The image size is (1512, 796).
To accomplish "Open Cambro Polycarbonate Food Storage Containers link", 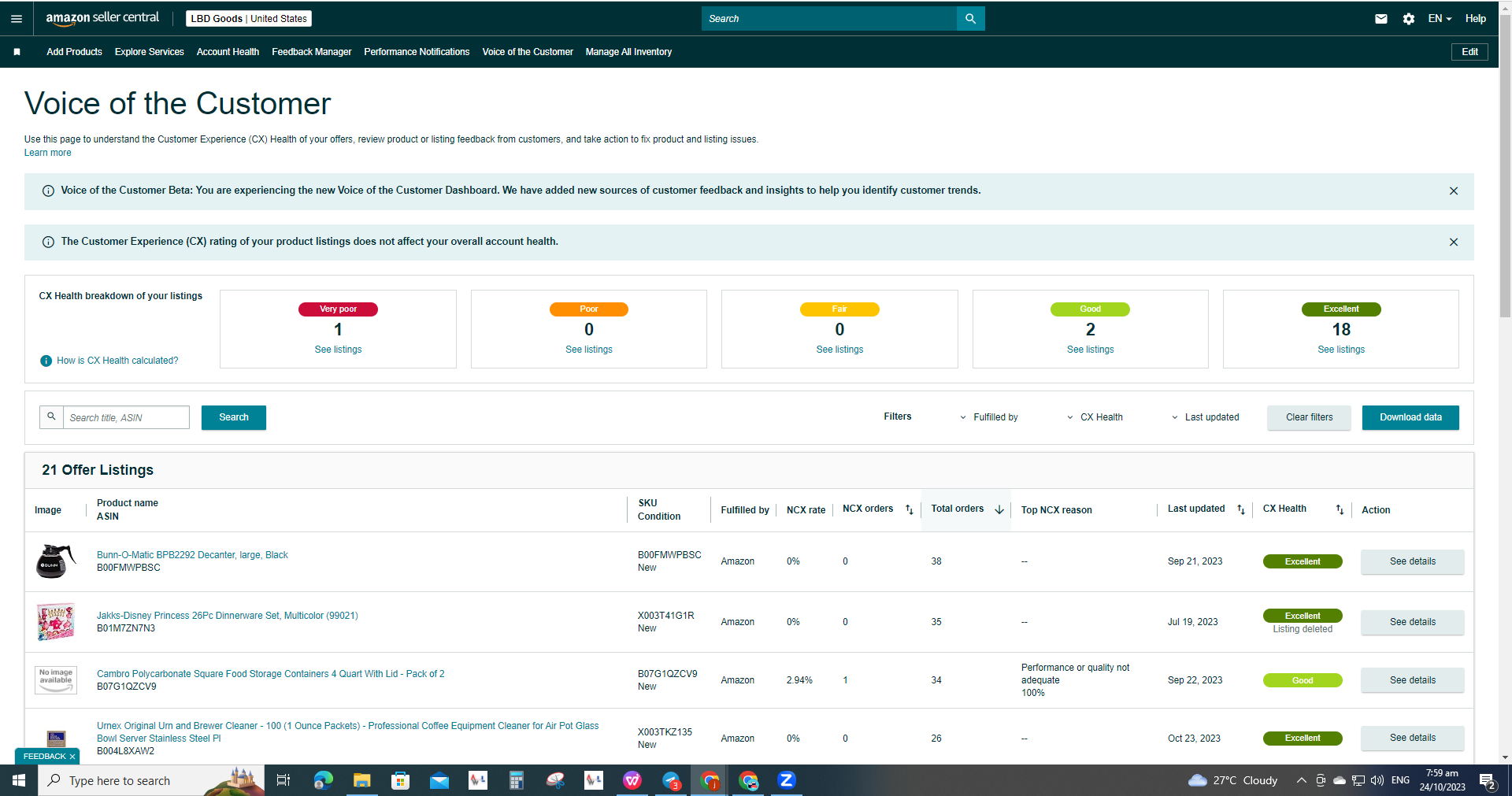I will (x=271, y=674).
